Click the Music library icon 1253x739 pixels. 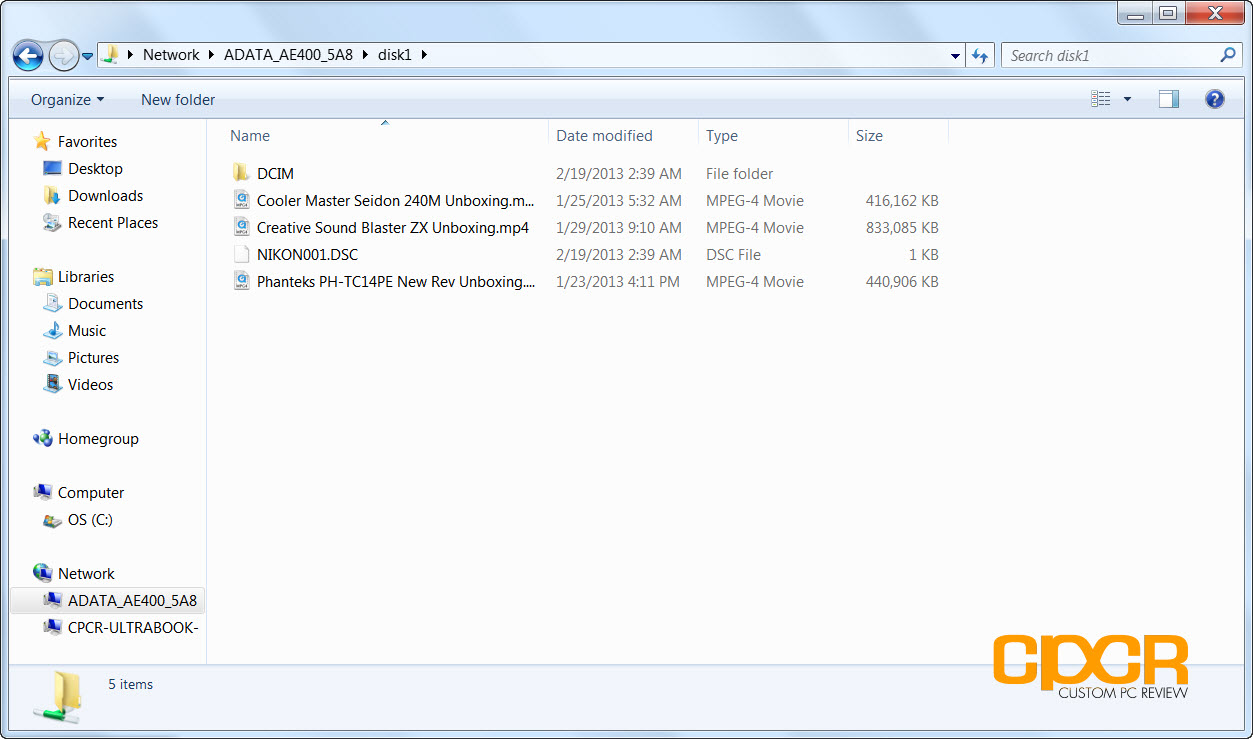click(x=52, y=330)
